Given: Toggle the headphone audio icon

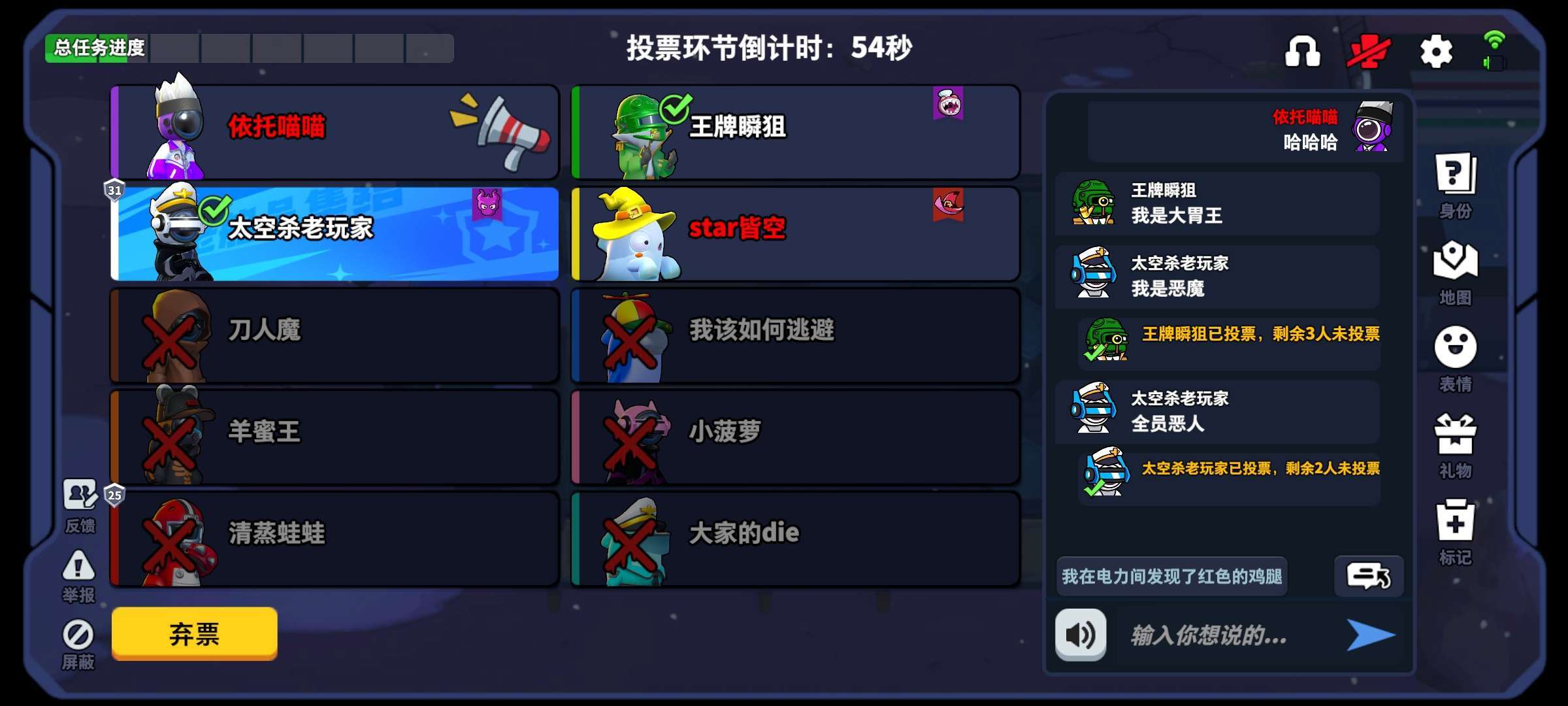Looking at the screenshot, I should pyautogui.click(x=1303, y=51).
